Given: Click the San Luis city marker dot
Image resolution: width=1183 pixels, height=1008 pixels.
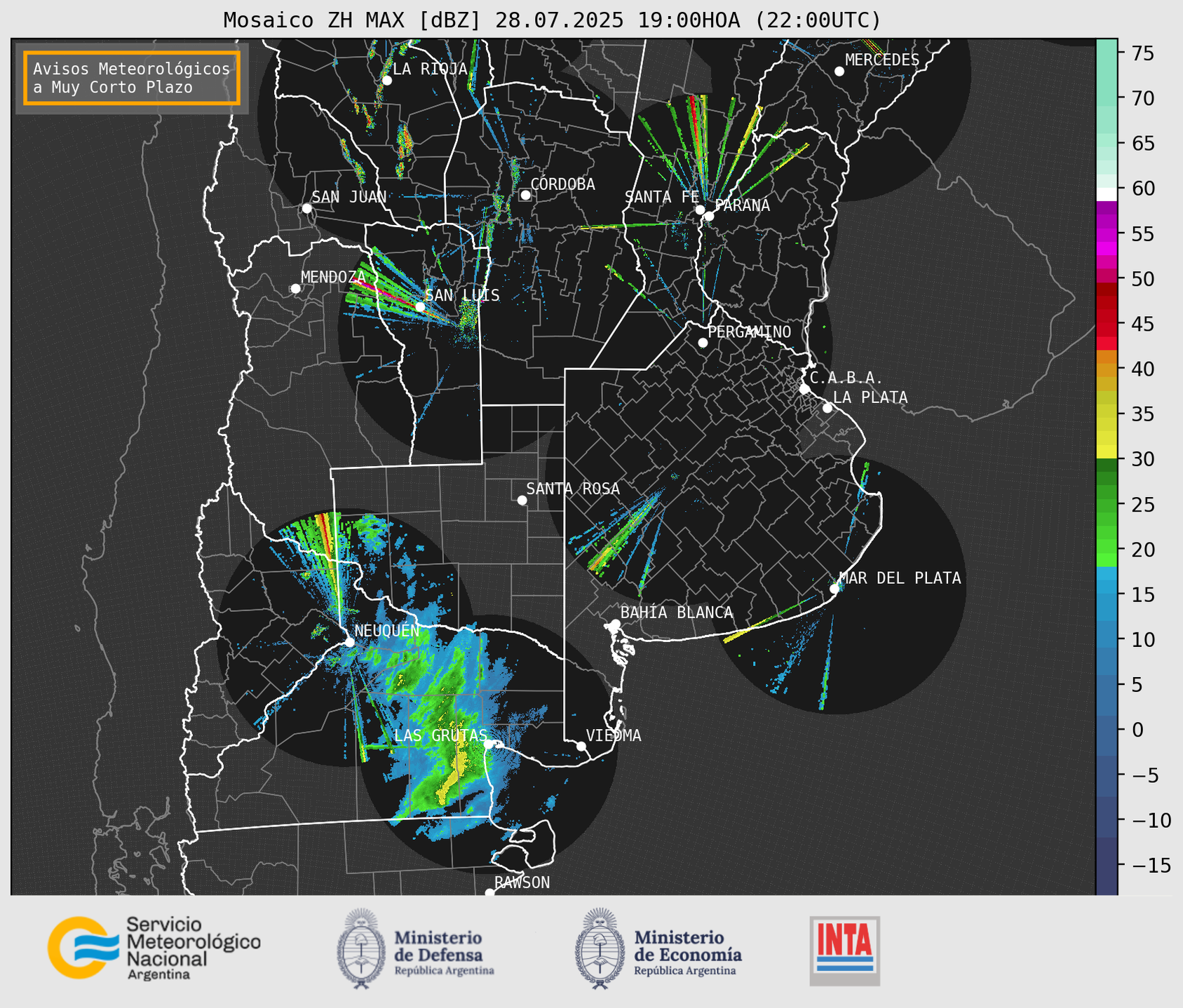Looking at the screenshot, I should (x=420, y=306).
